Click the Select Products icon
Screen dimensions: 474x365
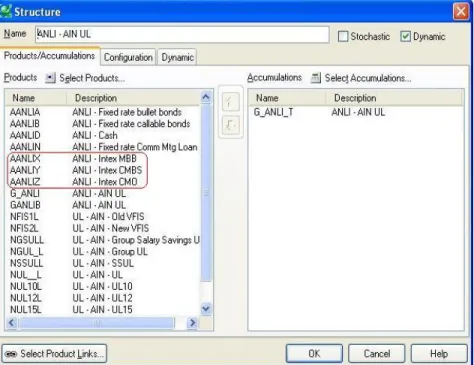coord(50,78)
